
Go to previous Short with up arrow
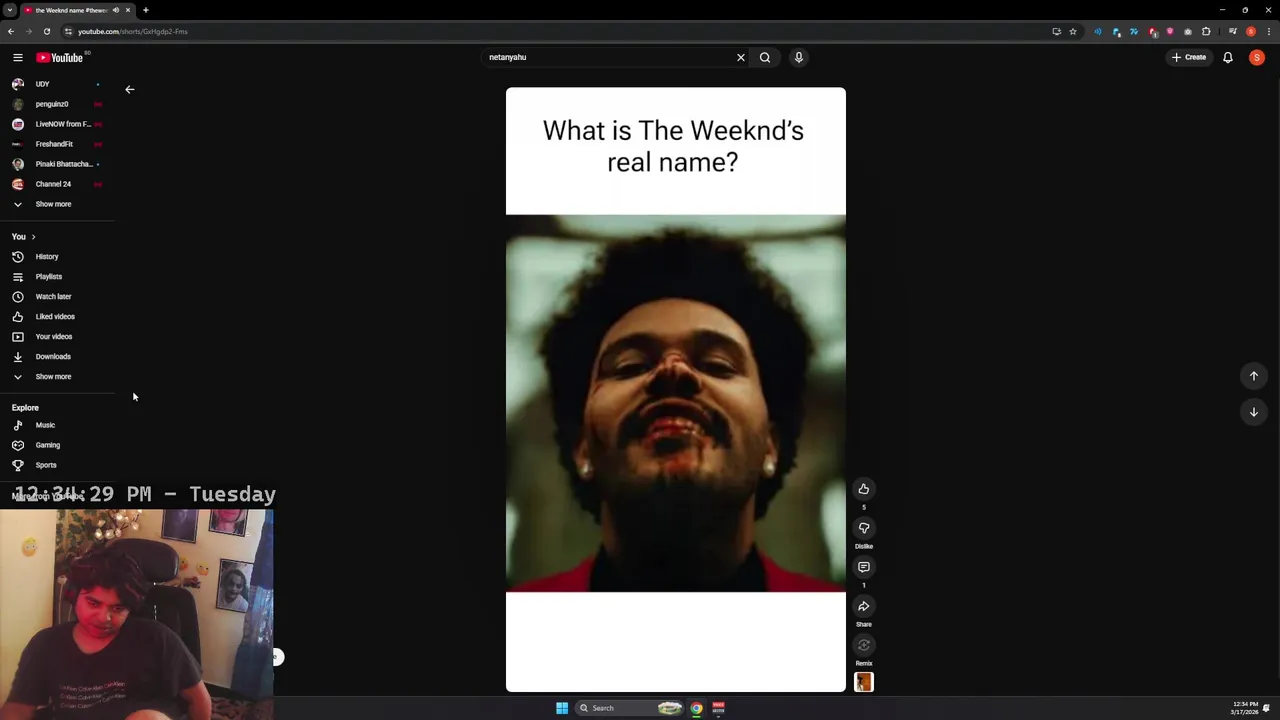1254,376
